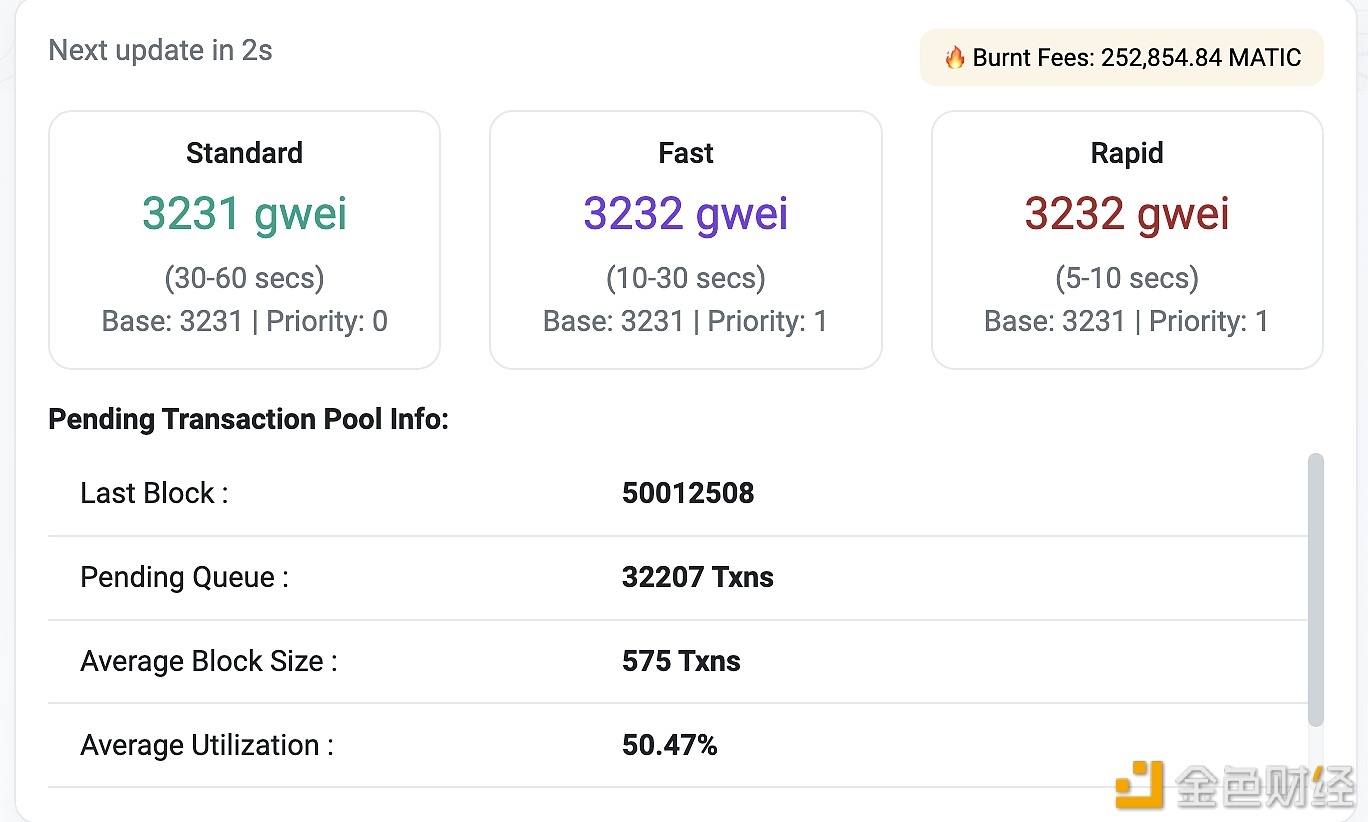Click the 32207 Txns value
Image resolution: width=1368 pixels, height=822 pixels.
[x=698, y=577]
